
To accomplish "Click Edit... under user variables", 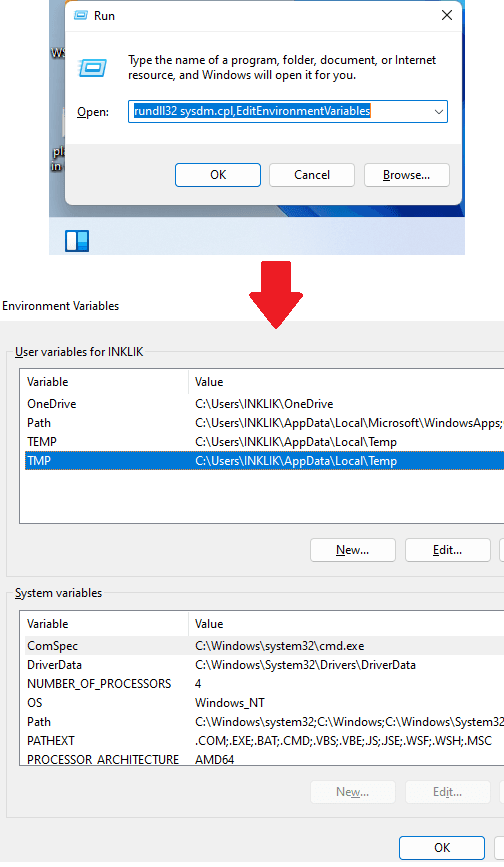I will tap(448, 550).
